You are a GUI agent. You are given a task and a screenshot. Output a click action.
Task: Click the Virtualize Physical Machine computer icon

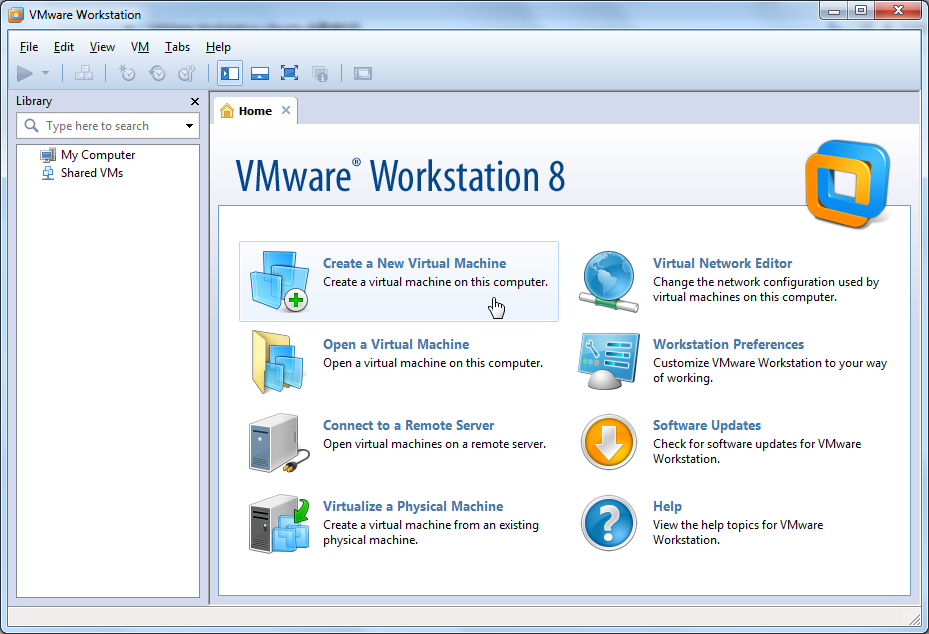279,524
